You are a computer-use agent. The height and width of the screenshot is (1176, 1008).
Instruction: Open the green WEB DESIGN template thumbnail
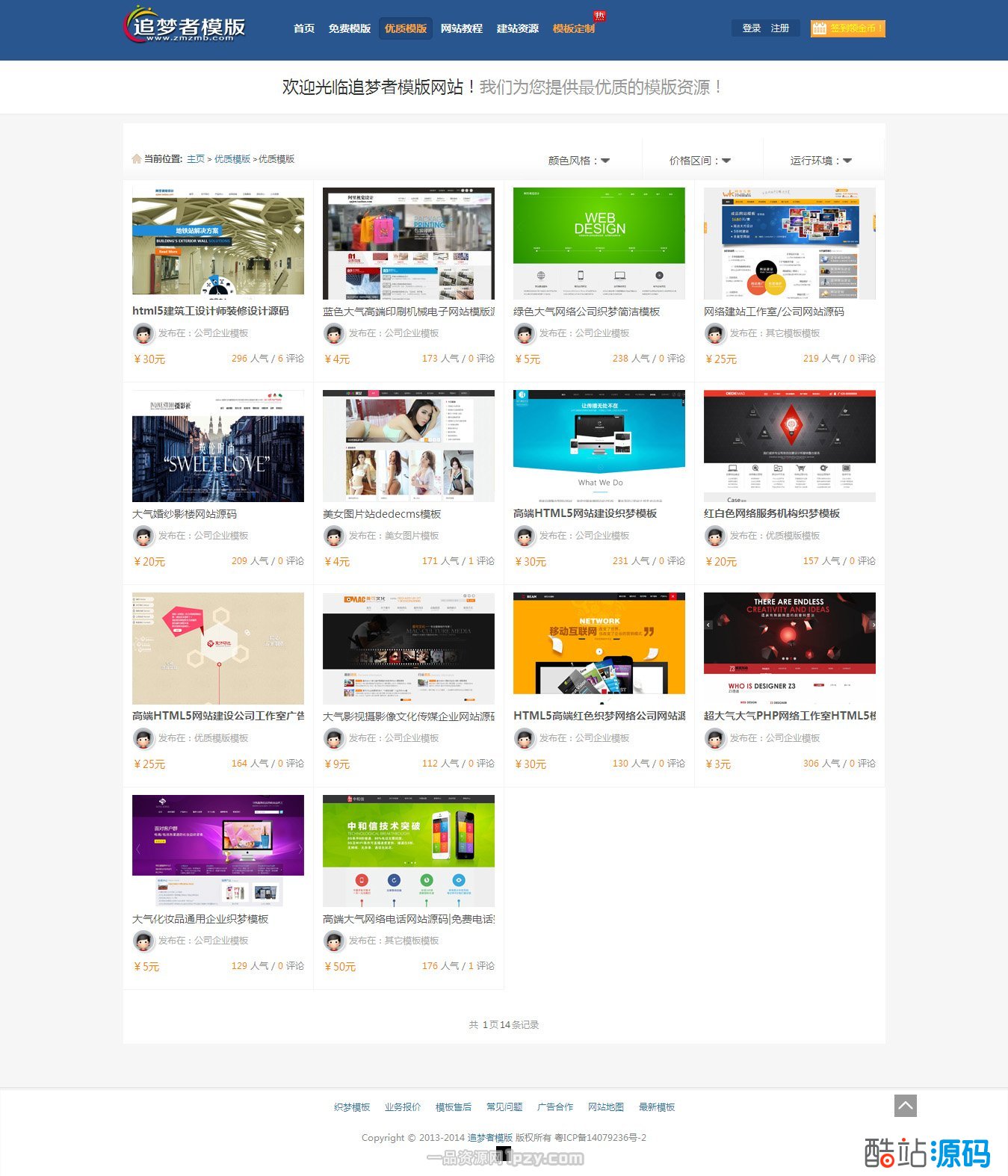click(x=599, y=243)
